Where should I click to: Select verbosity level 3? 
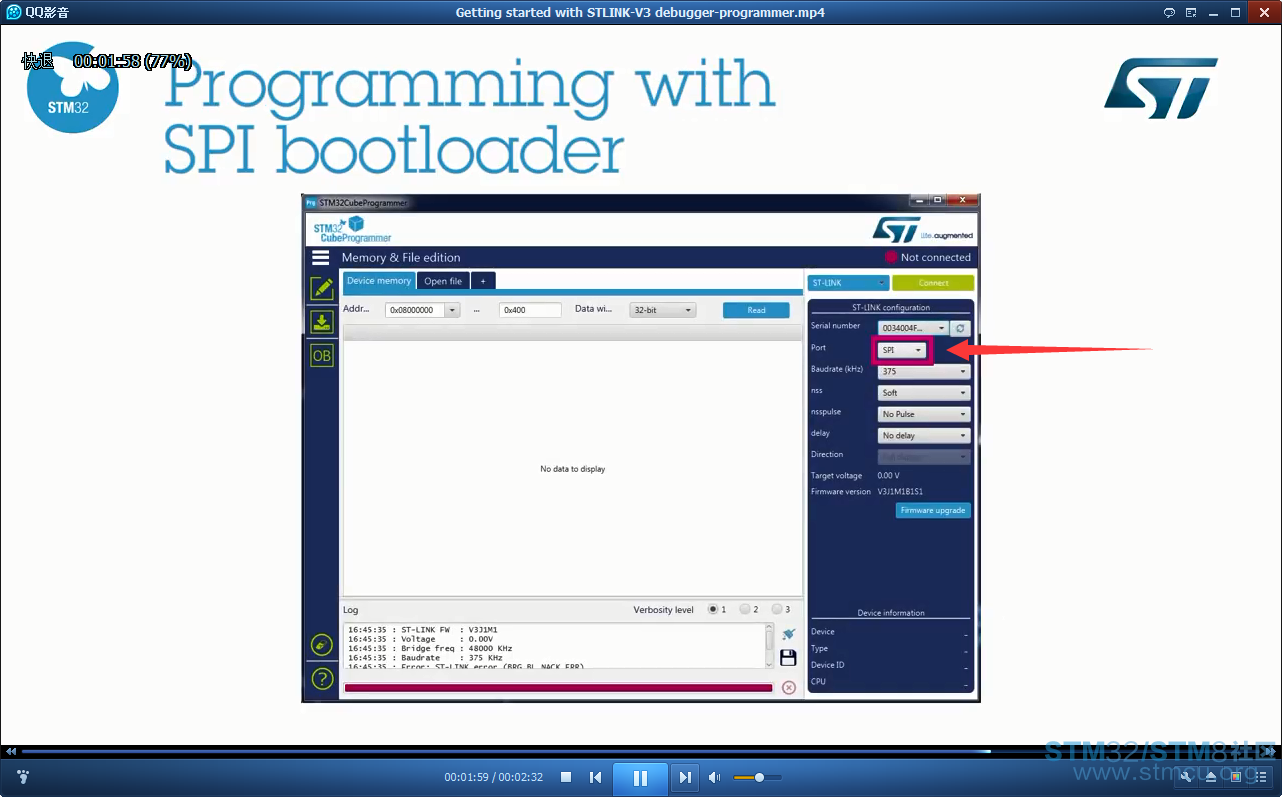coord(777,609)
